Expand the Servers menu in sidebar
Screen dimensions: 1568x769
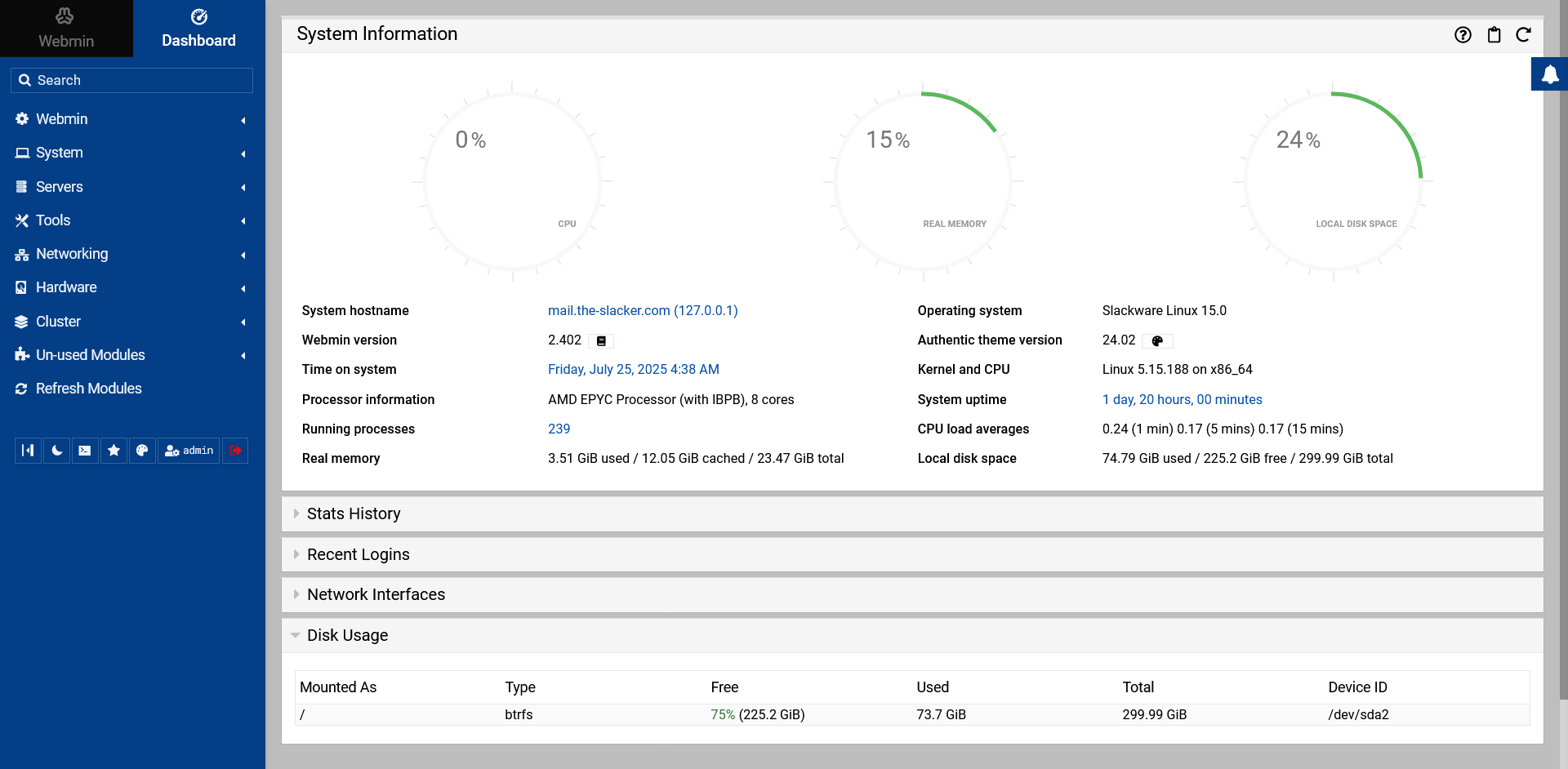(x=60, y=187)
